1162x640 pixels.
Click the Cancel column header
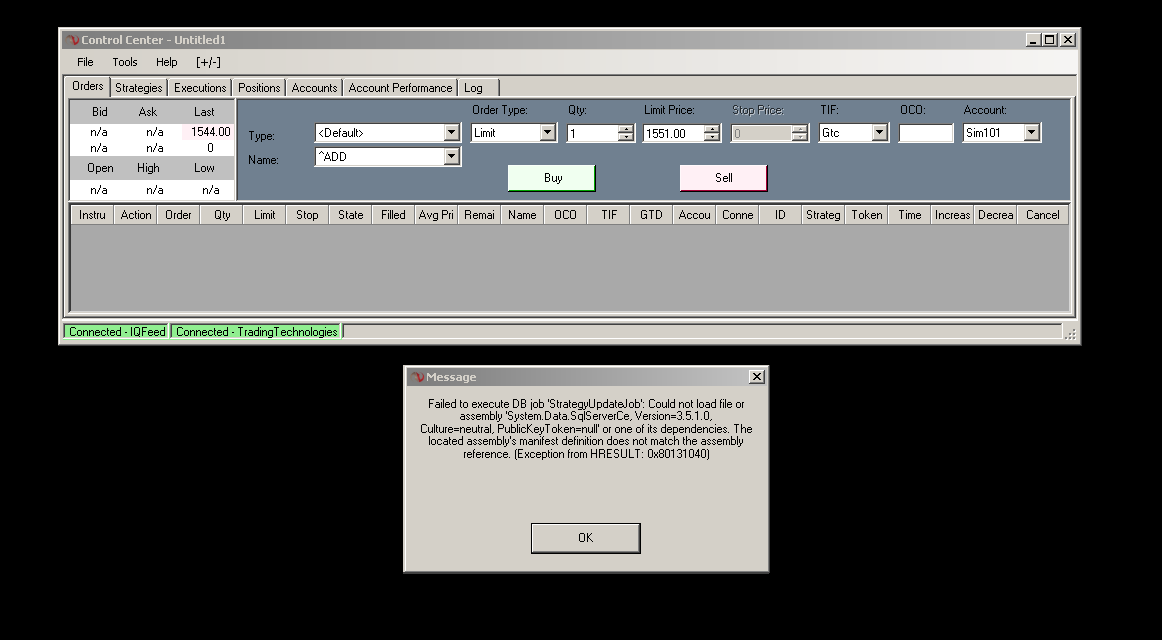pos(1043,215)
